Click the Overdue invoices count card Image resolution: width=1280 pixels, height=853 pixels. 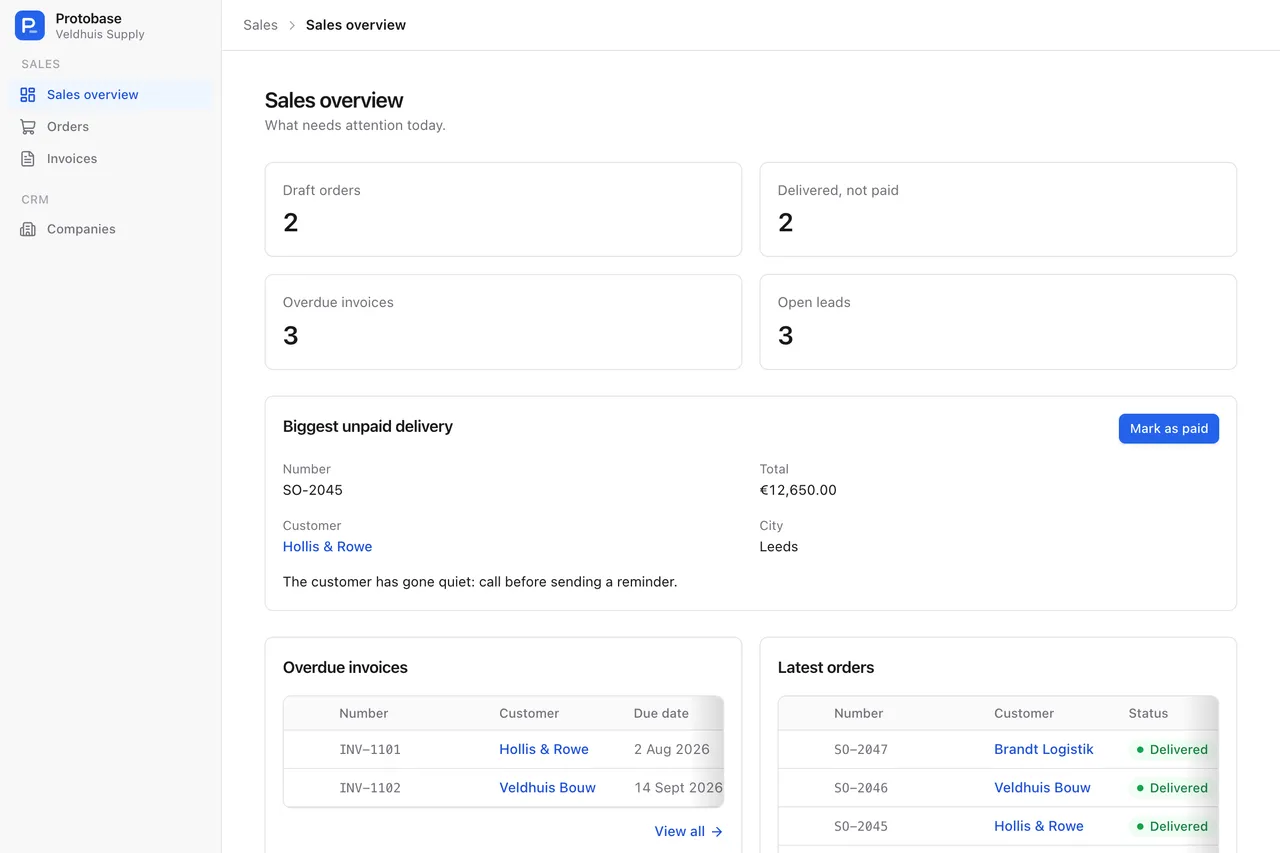click(503, 322)
